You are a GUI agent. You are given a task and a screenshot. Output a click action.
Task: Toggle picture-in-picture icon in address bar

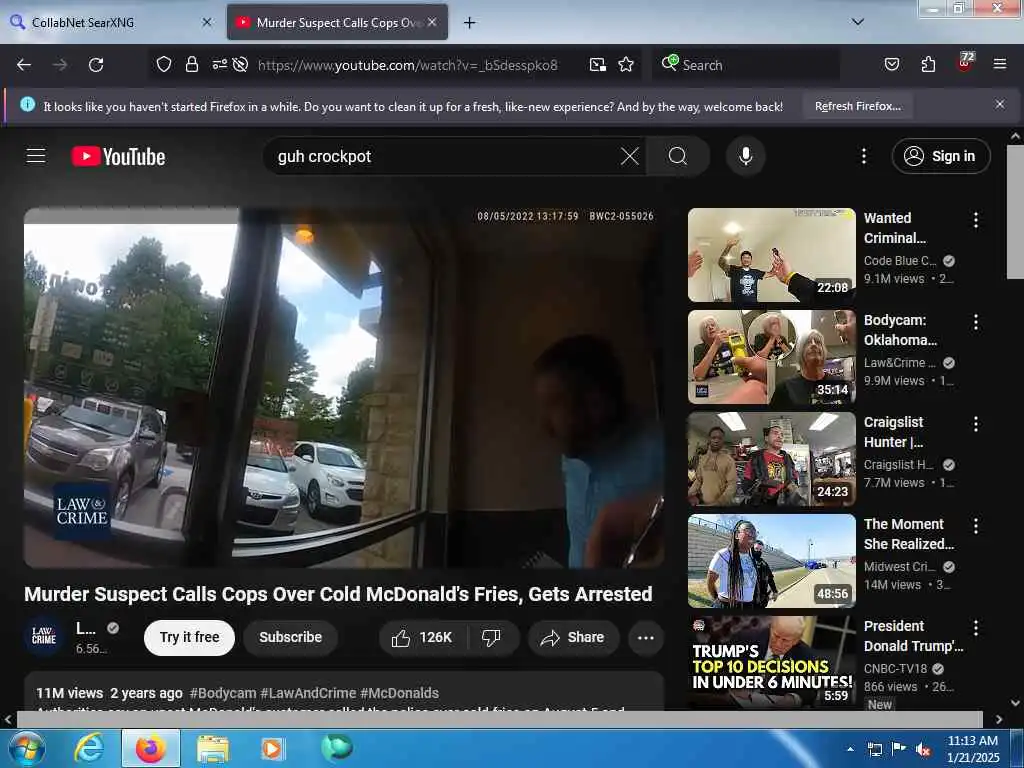(598, 65)
